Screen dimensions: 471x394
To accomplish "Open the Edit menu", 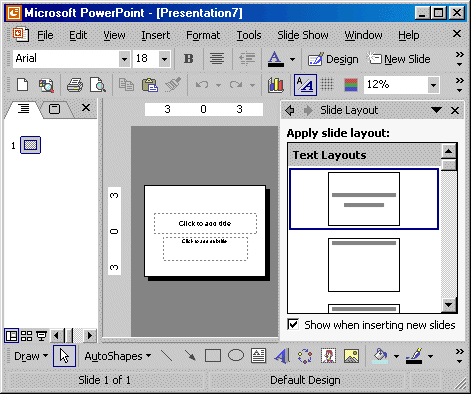I will (78, 35).
